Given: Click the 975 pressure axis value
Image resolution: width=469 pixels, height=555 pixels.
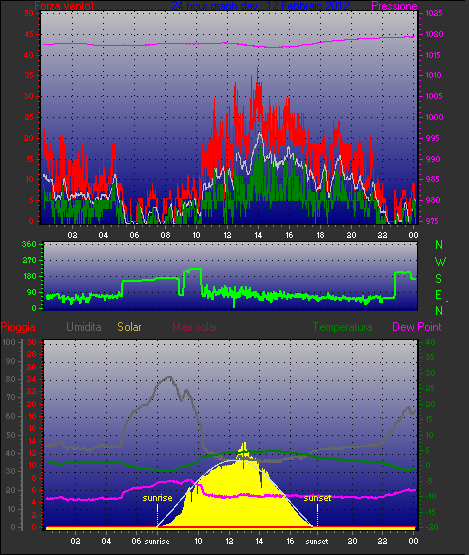Looking at the screenshot, I should pyautogui.click(x=433, y=221).
